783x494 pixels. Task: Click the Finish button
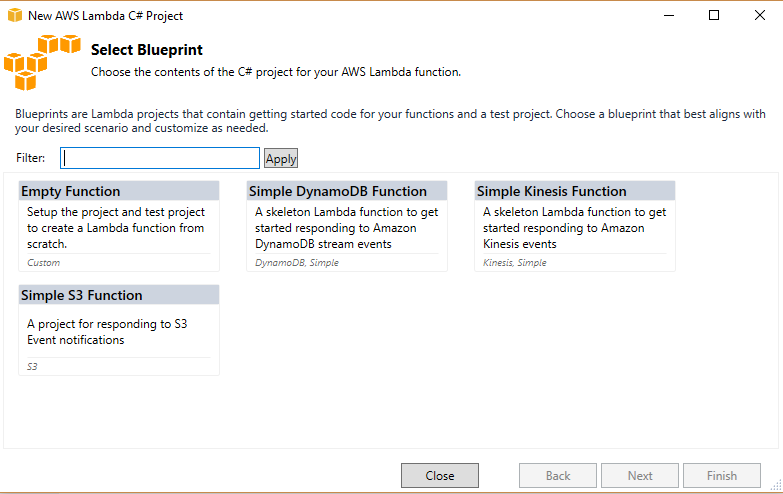722,476
